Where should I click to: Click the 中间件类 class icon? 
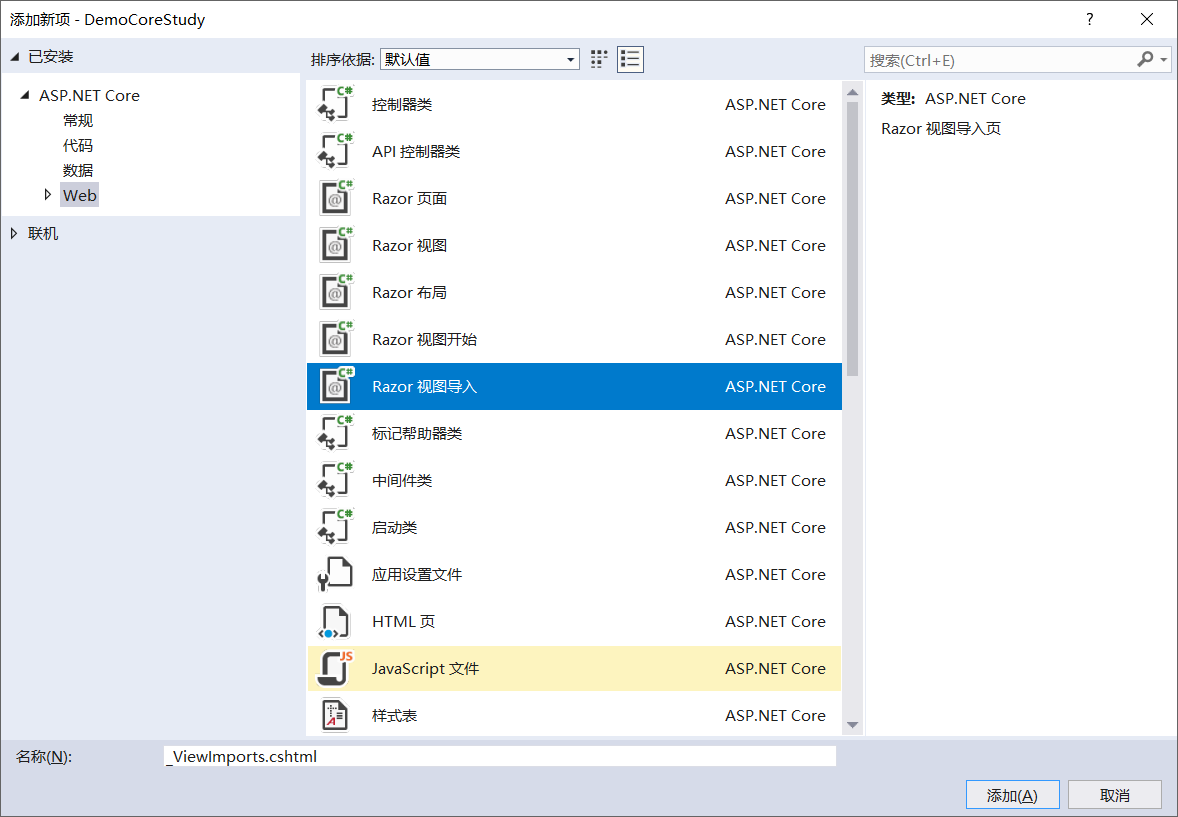[335, 480]
